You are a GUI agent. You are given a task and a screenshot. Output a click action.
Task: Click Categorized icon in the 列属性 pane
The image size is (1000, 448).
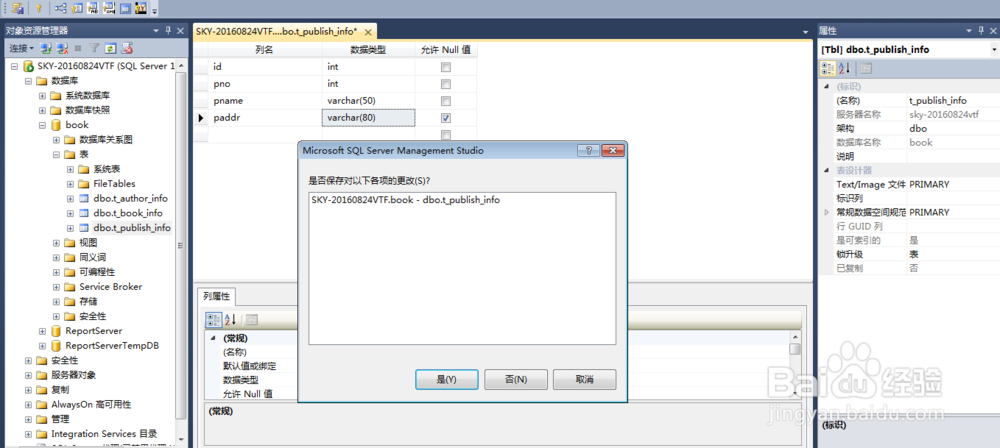tap(213, 319)
